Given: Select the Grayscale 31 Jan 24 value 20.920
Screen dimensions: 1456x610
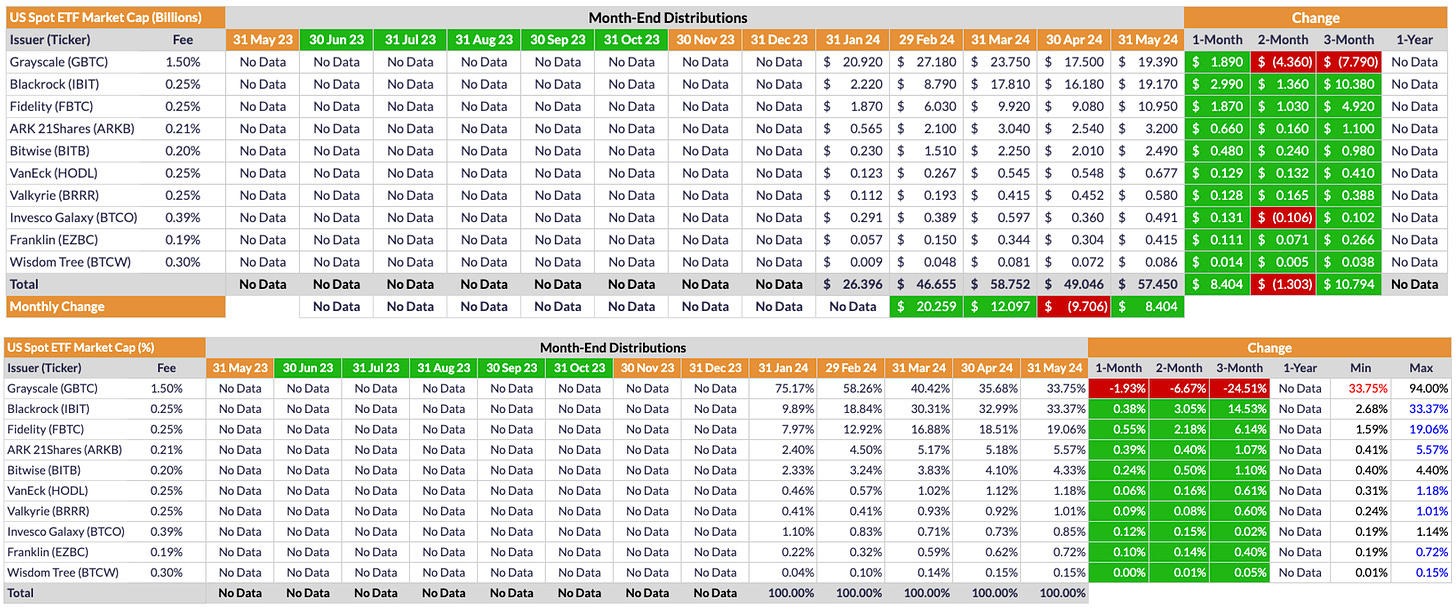Looking at the screenshot, I should coord(852,62).
